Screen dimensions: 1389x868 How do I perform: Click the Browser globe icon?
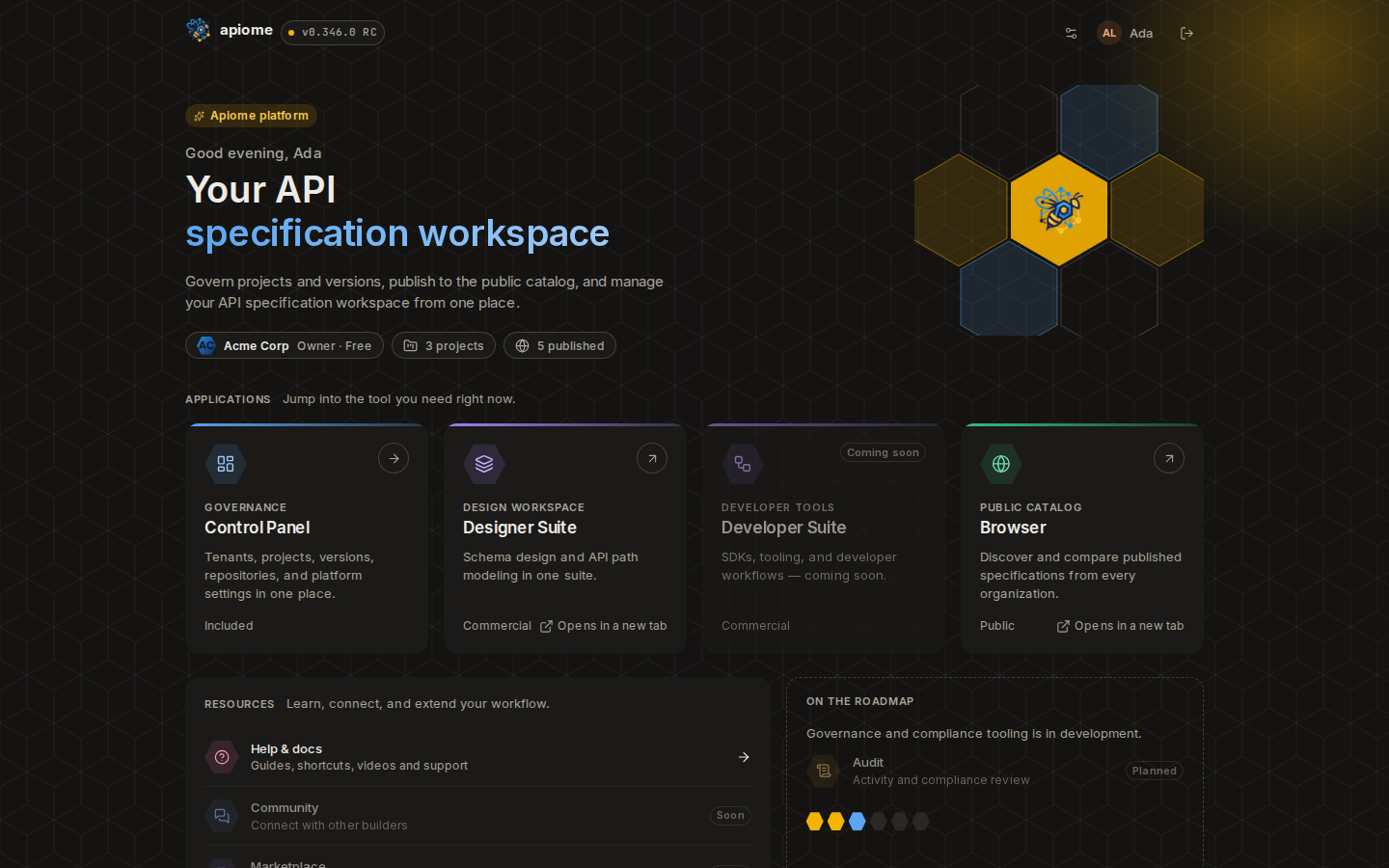(1001, 464)
